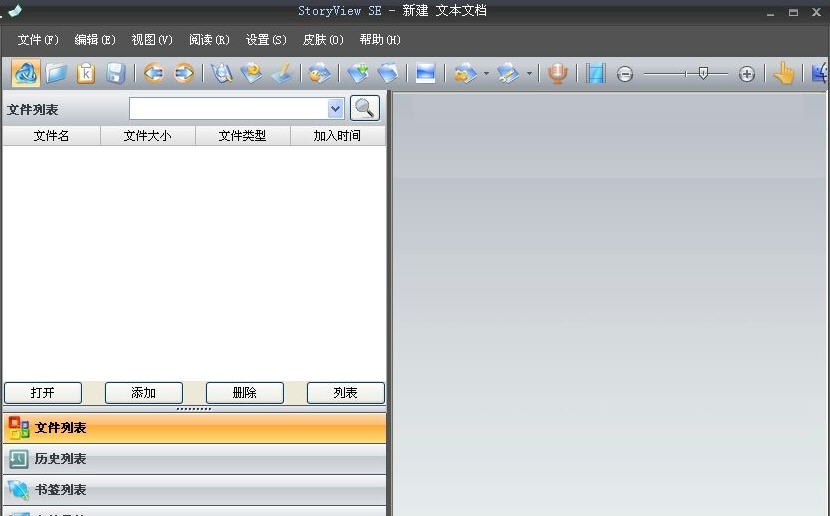Click the floppy disk save icon
The image size is (830, 516).
(115, 74)
